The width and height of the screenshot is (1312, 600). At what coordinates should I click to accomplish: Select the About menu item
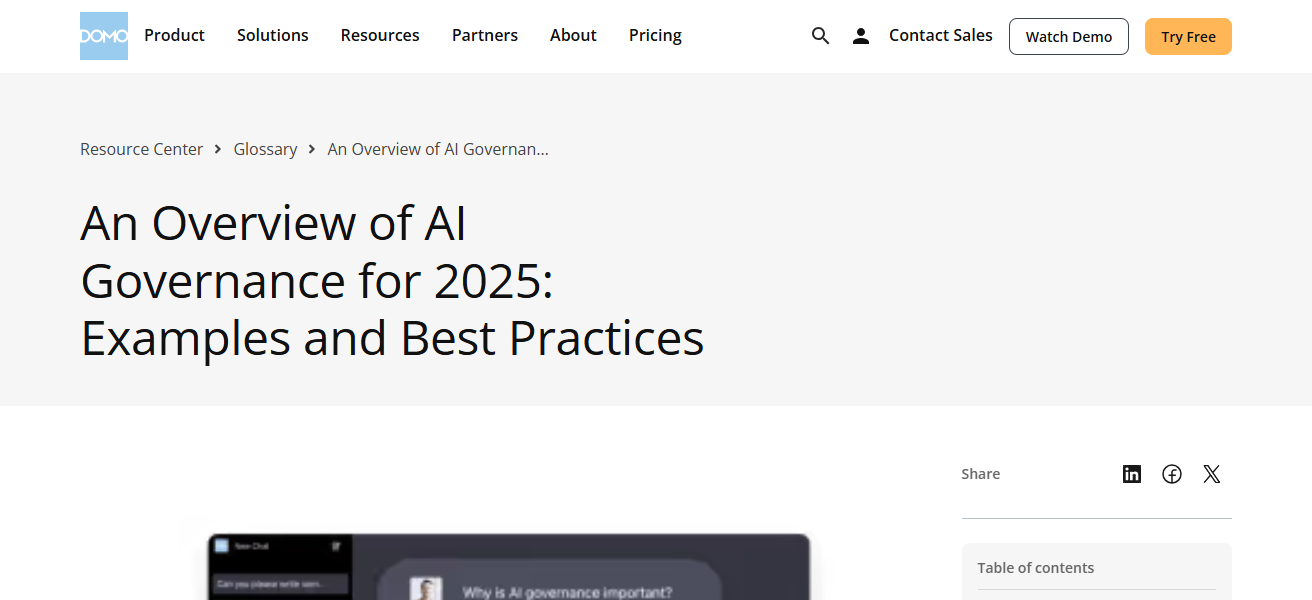point(573,35)
